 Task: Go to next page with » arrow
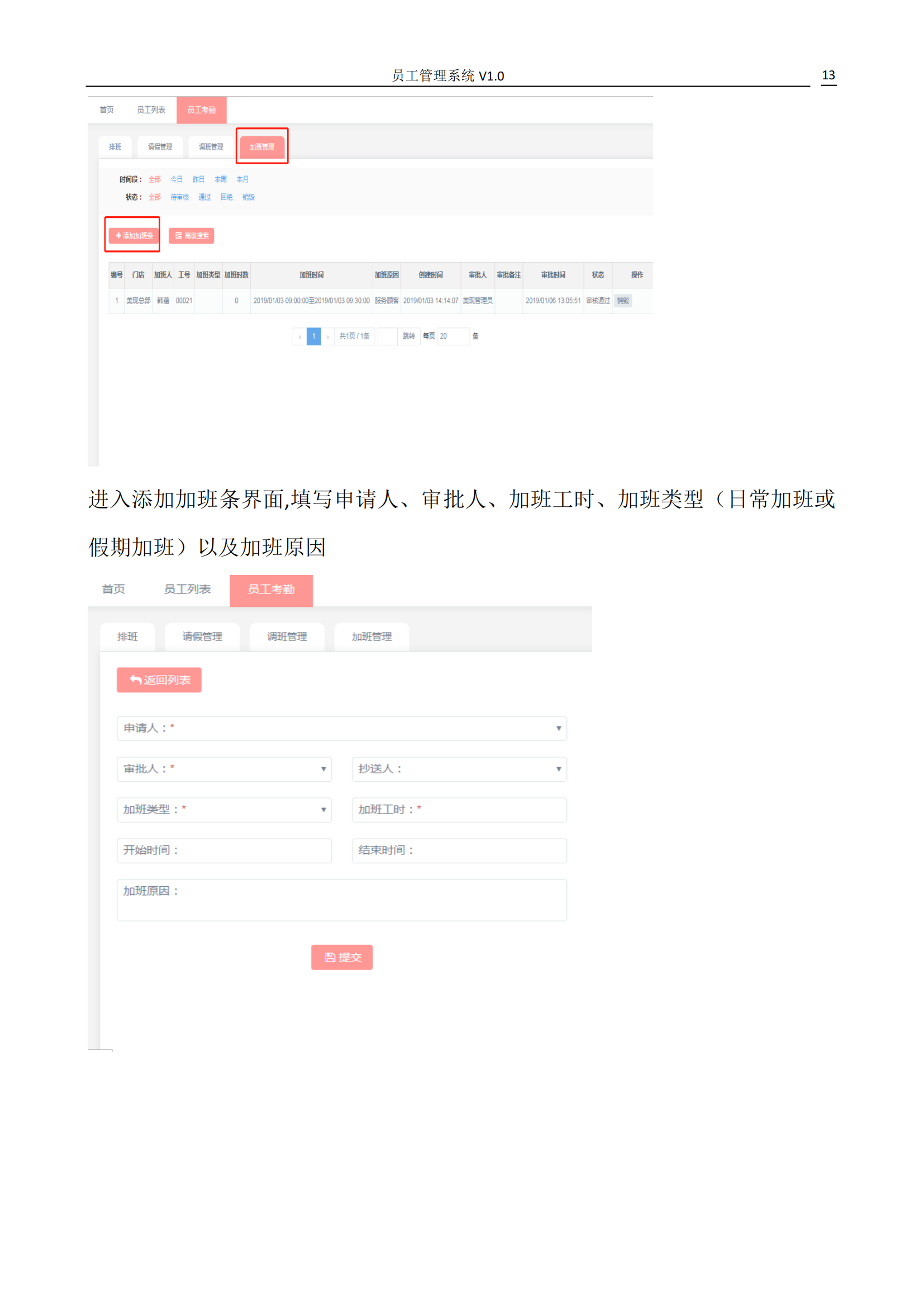click(x=328, y=336)
